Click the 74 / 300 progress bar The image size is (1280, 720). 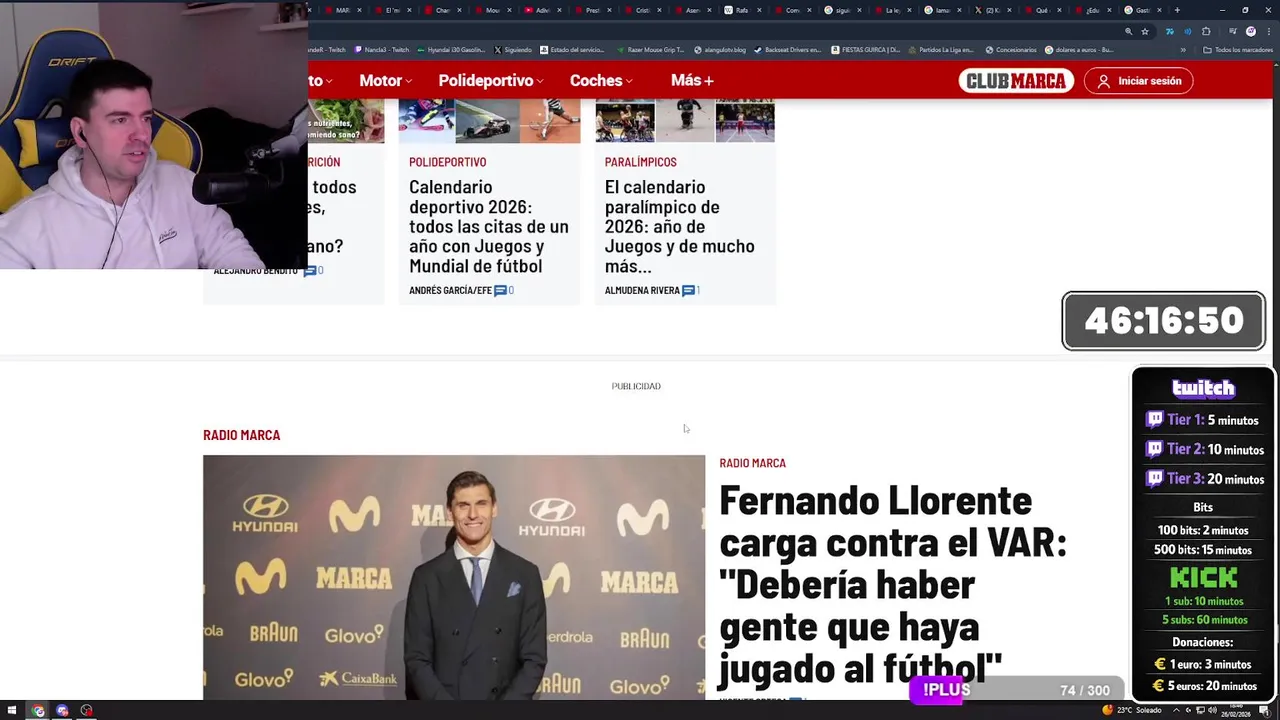coord(1017,690)
